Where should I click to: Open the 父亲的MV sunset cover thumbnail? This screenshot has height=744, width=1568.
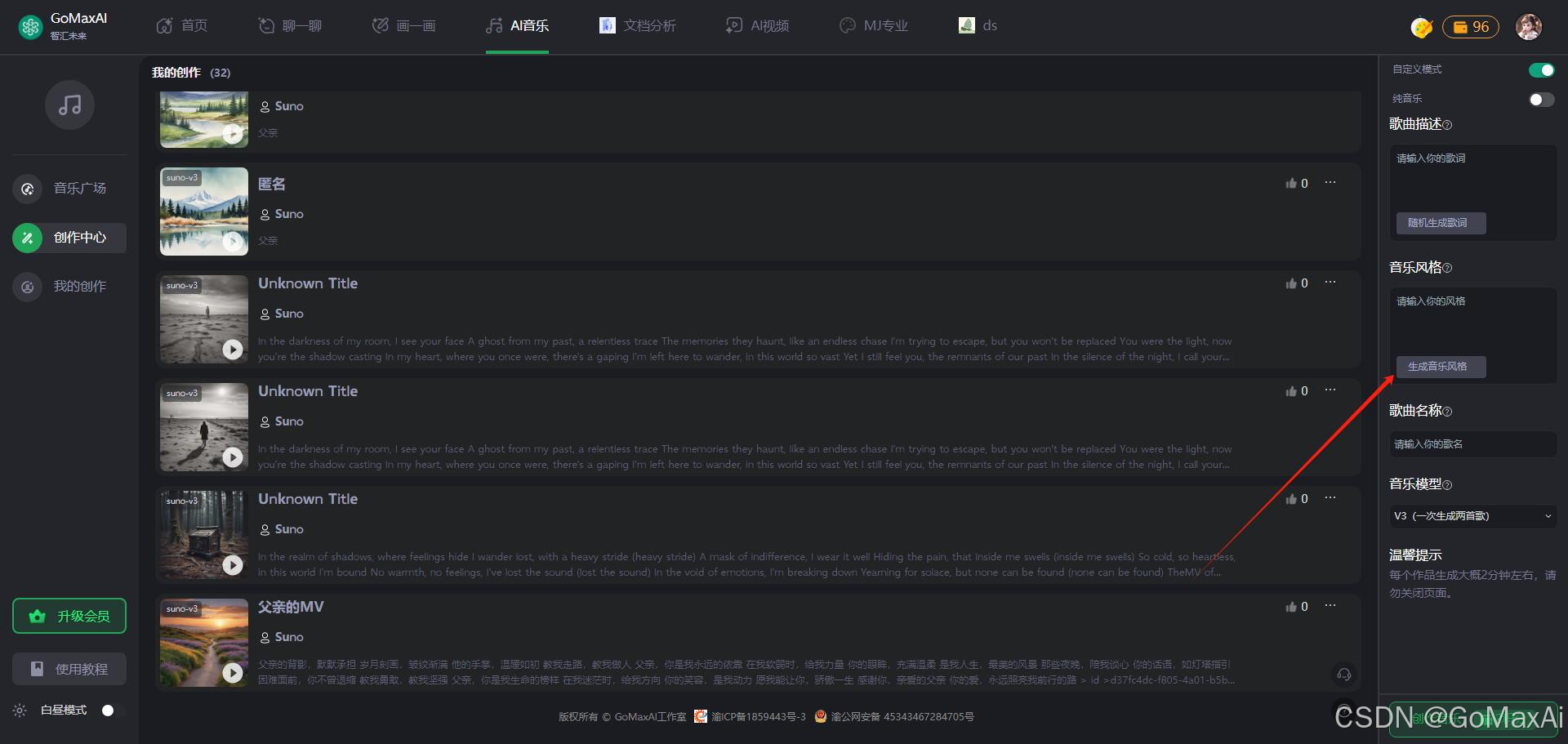(204, 643)
